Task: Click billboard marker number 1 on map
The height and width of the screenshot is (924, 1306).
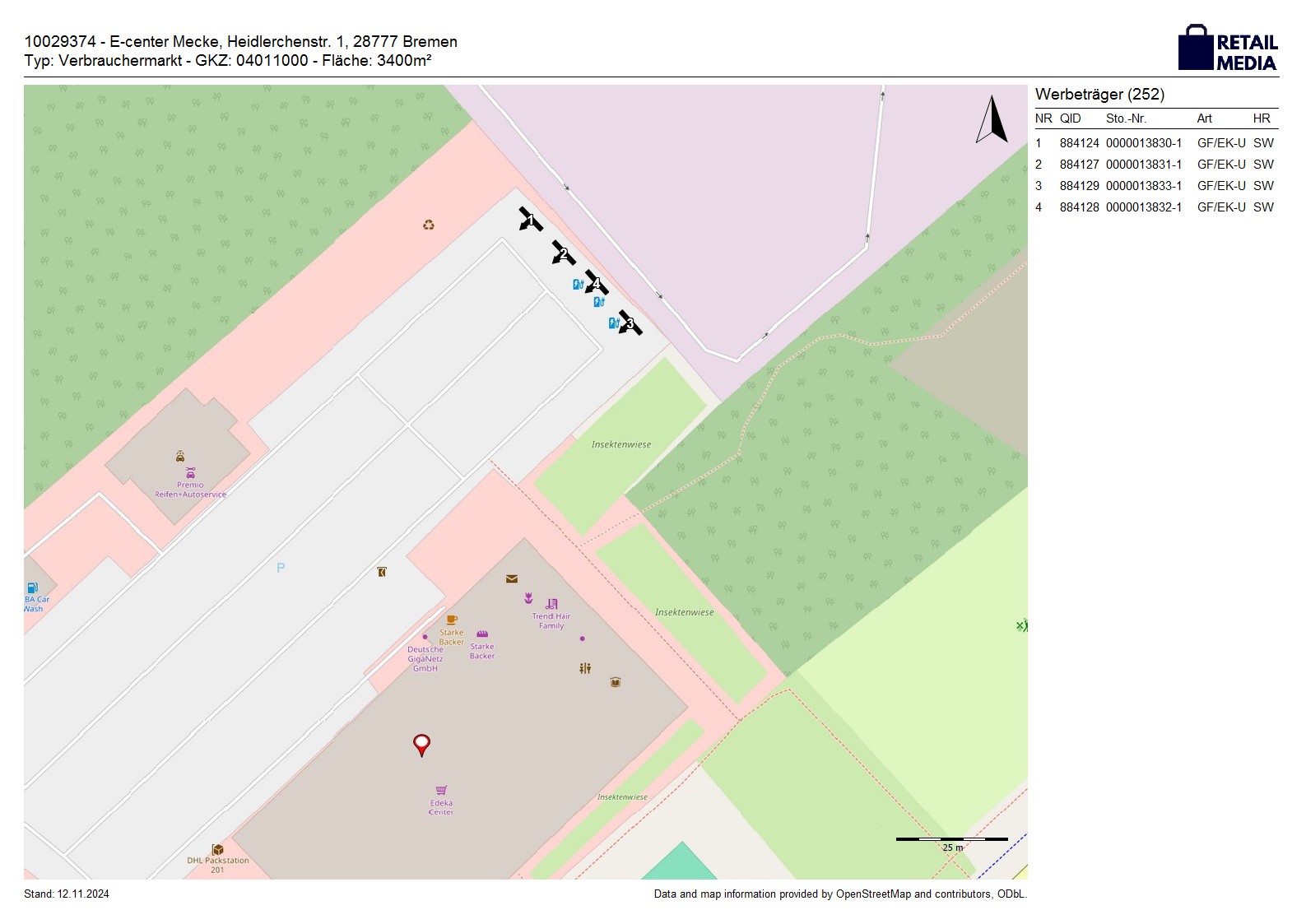Action: tap(530, 220)
